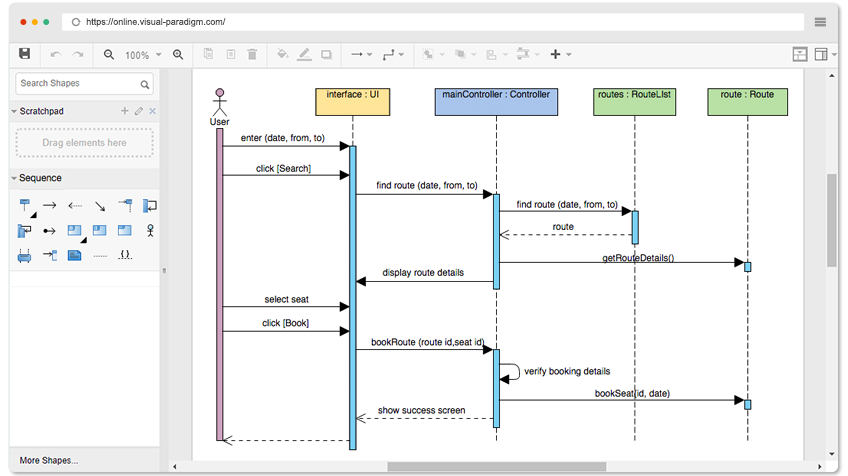Collapse the Sequence shapes section

coord(14,178)
